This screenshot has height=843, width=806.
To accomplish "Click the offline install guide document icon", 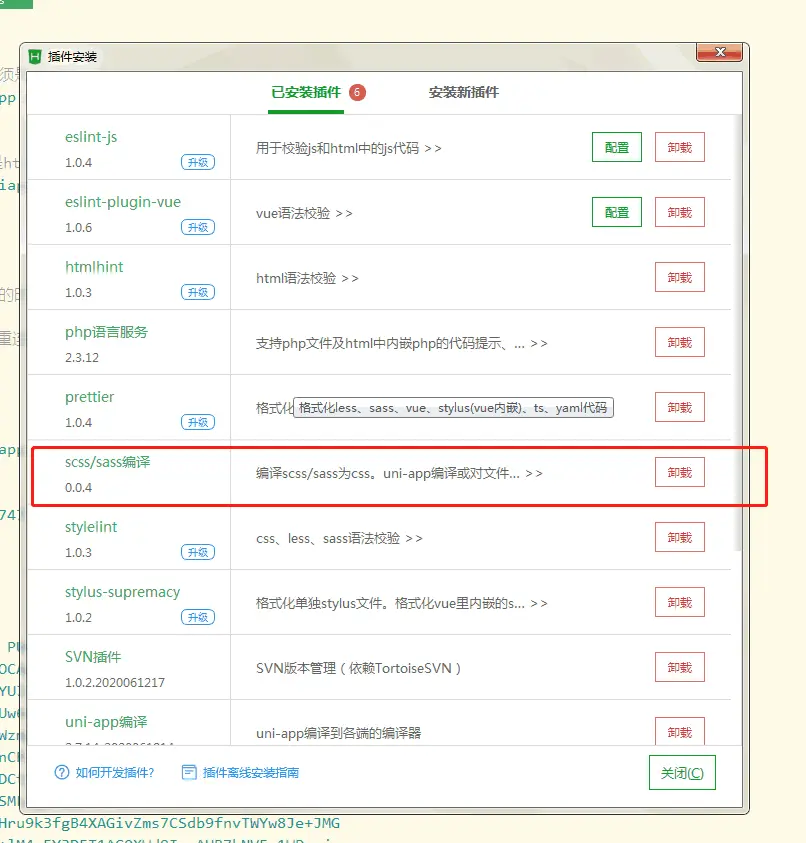I will 189,772.
